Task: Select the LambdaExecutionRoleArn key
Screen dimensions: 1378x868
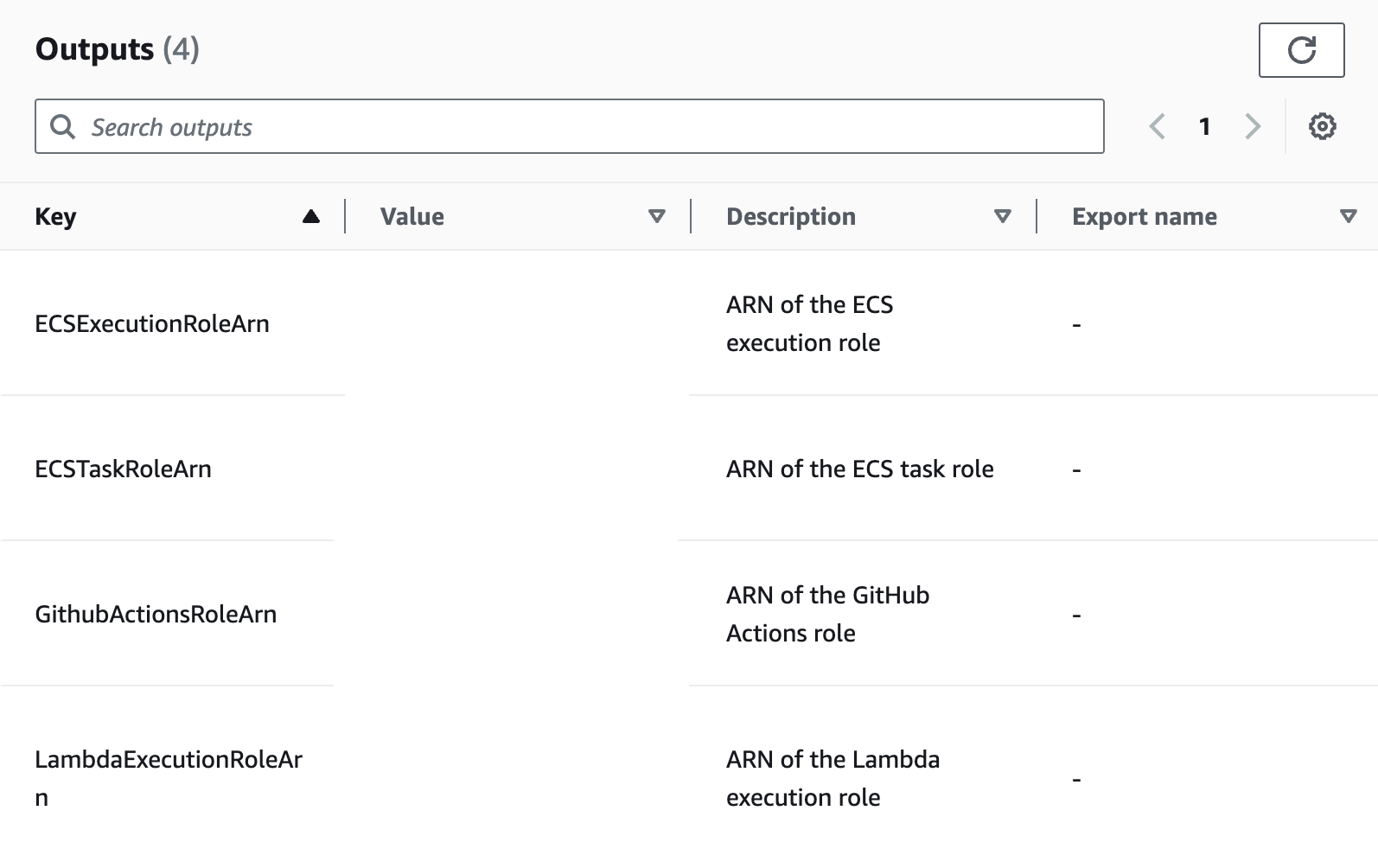Action: pos(169,778)
